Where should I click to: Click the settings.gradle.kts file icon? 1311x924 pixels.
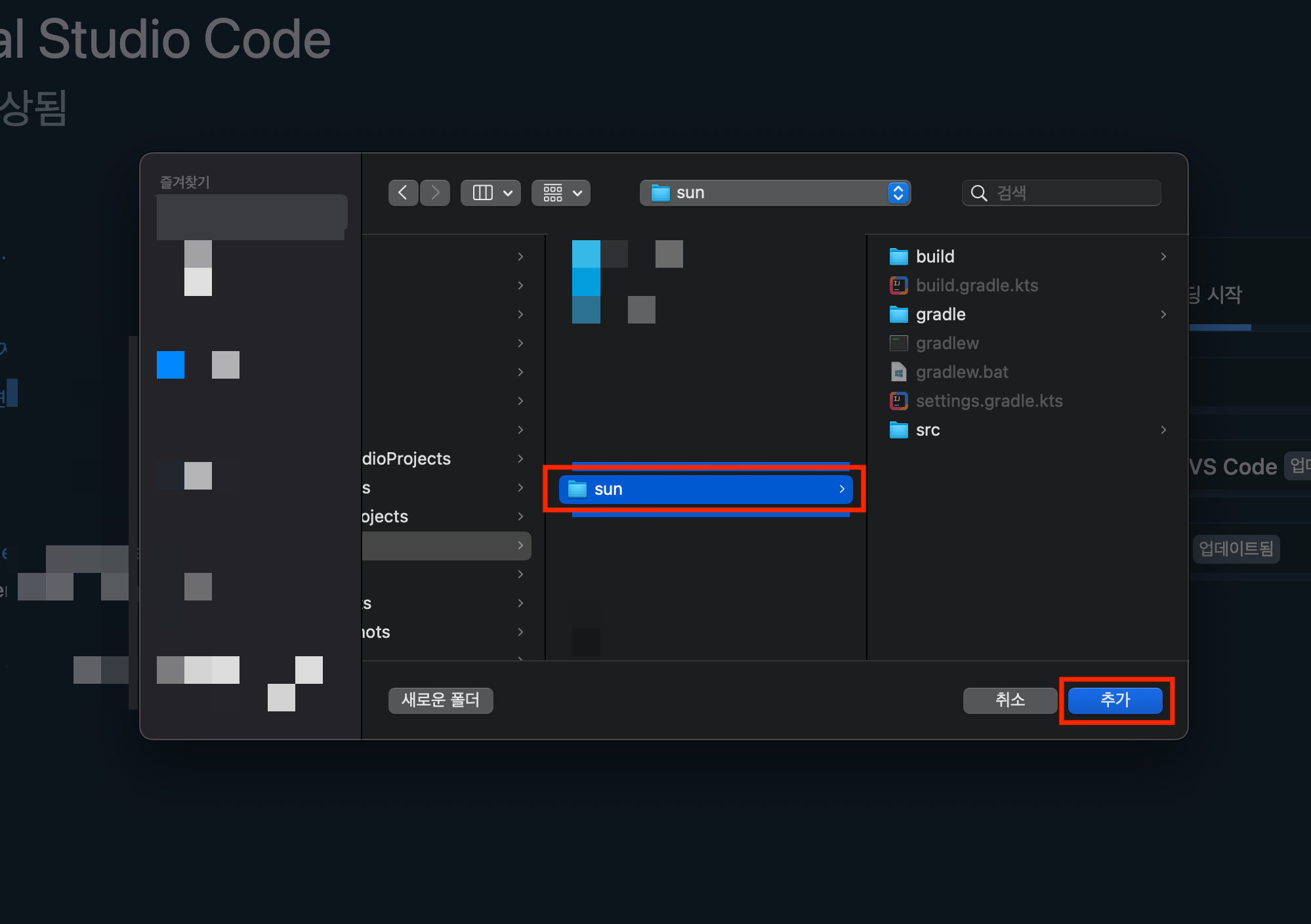coord(898,401)
